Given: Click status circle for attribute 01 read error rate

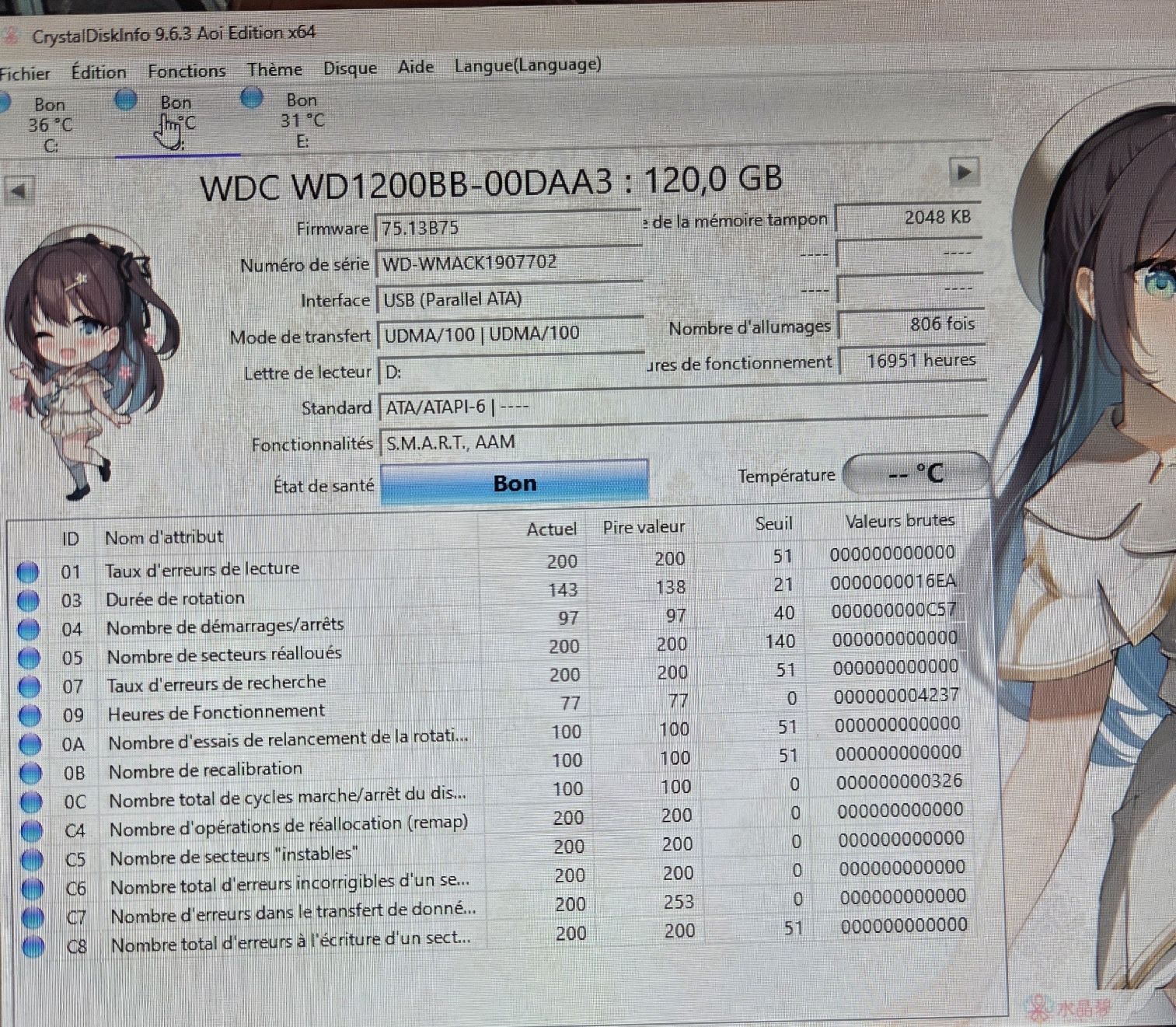Looking at the screenshot, I should pyautogui.click(x=28, y=571).
